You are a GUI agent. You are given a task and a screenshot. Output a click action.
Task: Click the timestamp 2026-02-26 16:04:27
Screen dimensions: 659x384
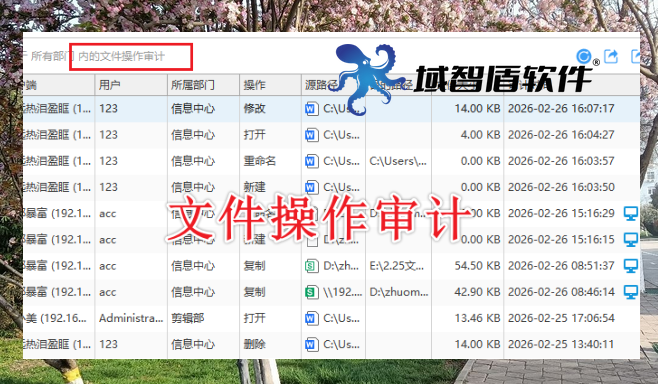[561, 135]
